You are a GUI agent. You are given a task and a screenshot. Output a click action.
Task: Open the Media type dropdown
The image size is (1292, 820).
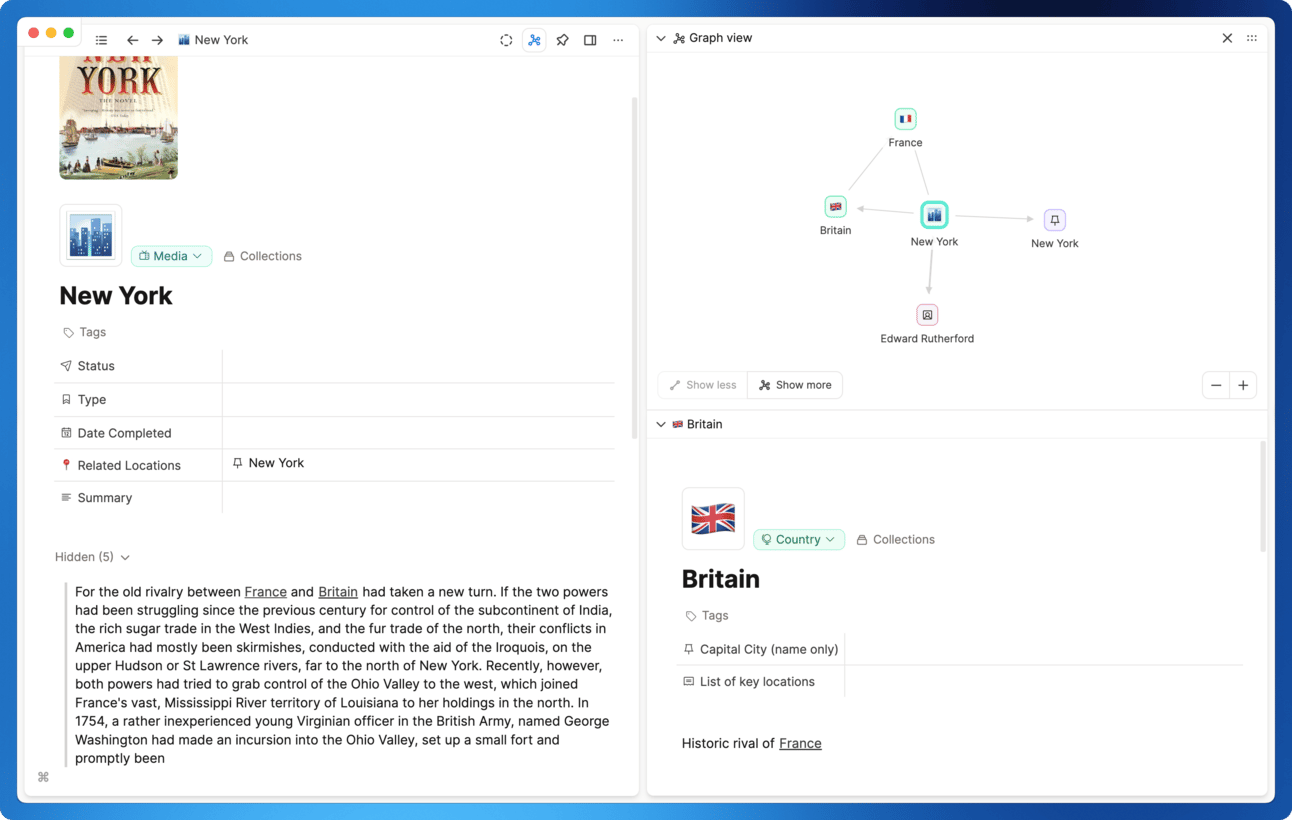point(171,257)
